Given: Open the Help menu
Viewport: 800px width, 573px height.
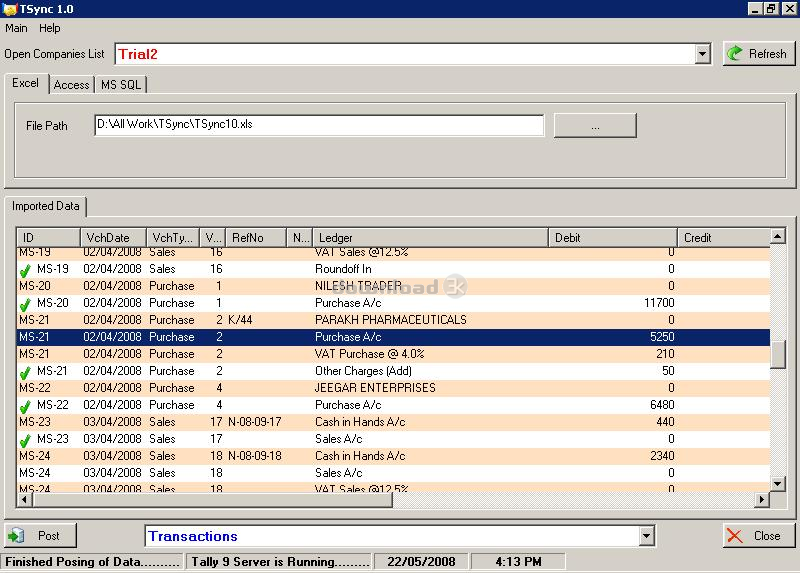Looking at the screenshot, I should (49, 28).
